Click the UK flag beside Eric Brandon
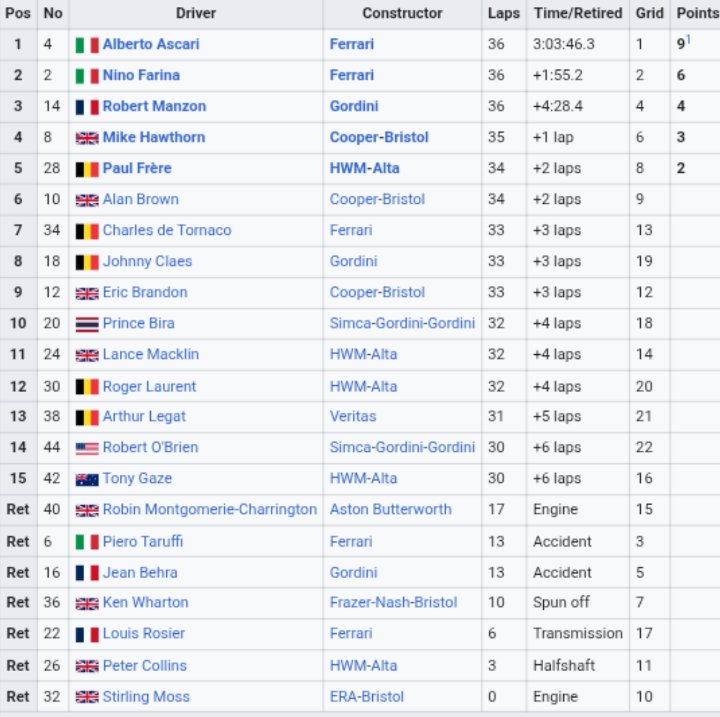The image size is (720, 717). click(87, 293)
